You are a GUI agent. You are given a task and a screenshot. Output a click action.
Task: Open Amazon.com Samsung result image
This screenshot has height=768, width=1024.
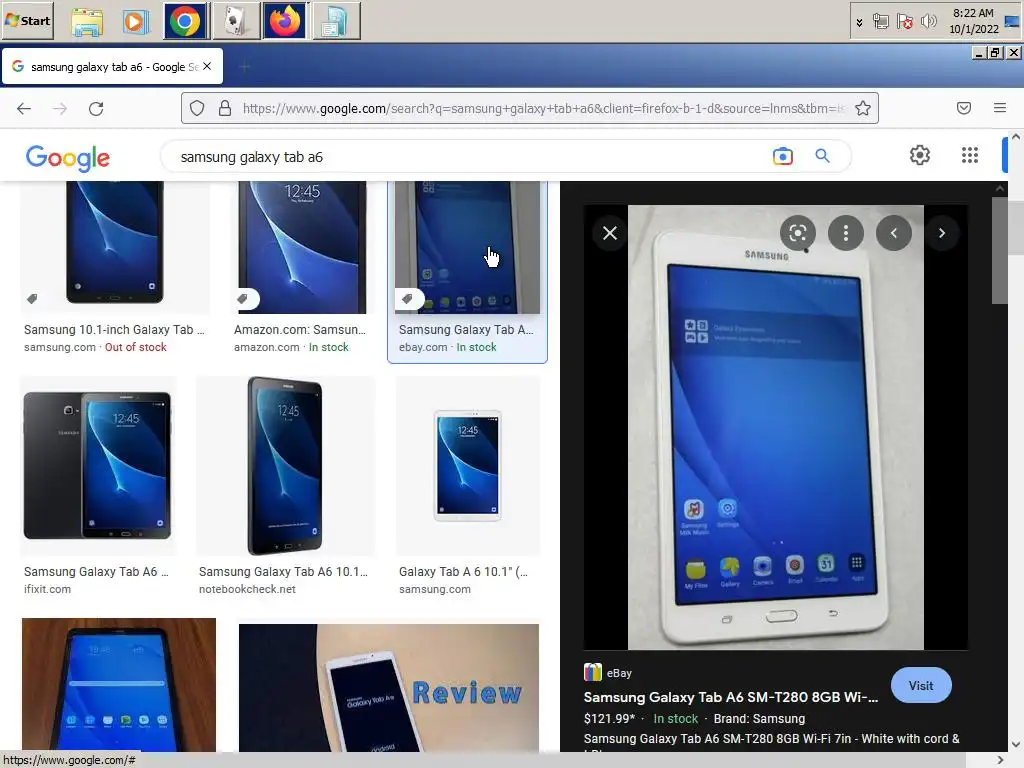pos(302,247)
